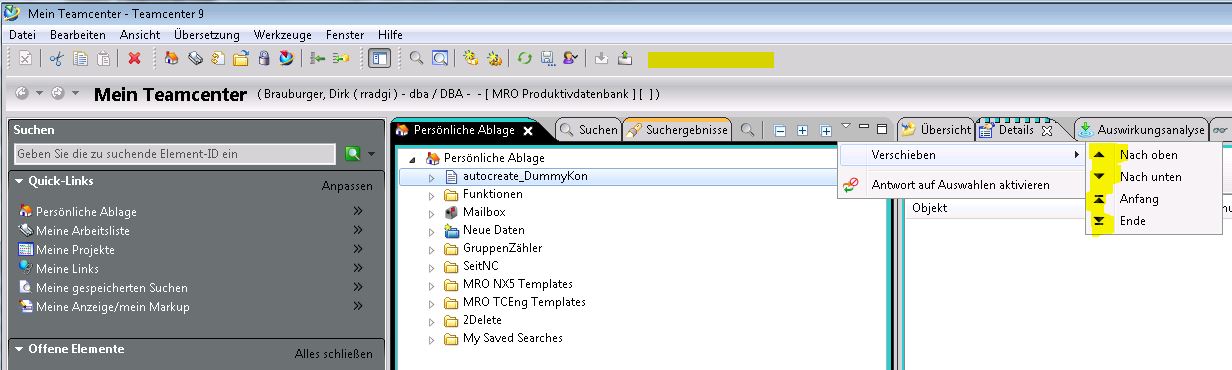The width and height of the screenshot is (1232, 370).
Task: Open the Ansicht menu
Action: 139,34
